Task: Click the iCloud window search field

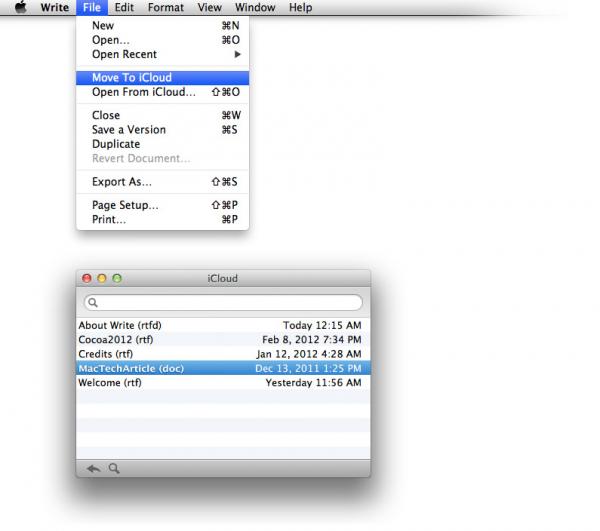Action: click(x=223, y=303)
